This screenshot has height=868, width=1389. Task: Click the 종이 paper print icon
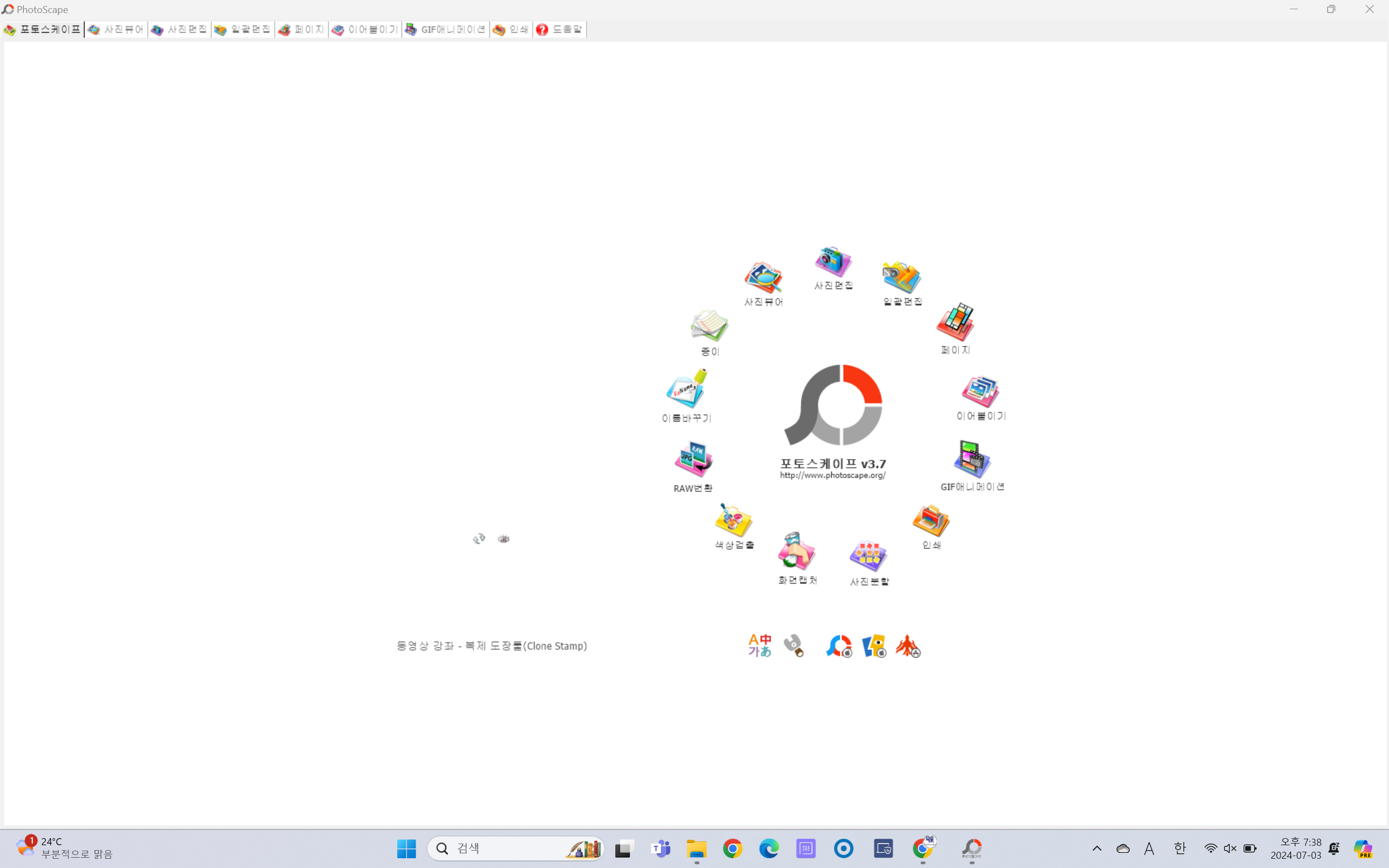(x=710, y=326)
